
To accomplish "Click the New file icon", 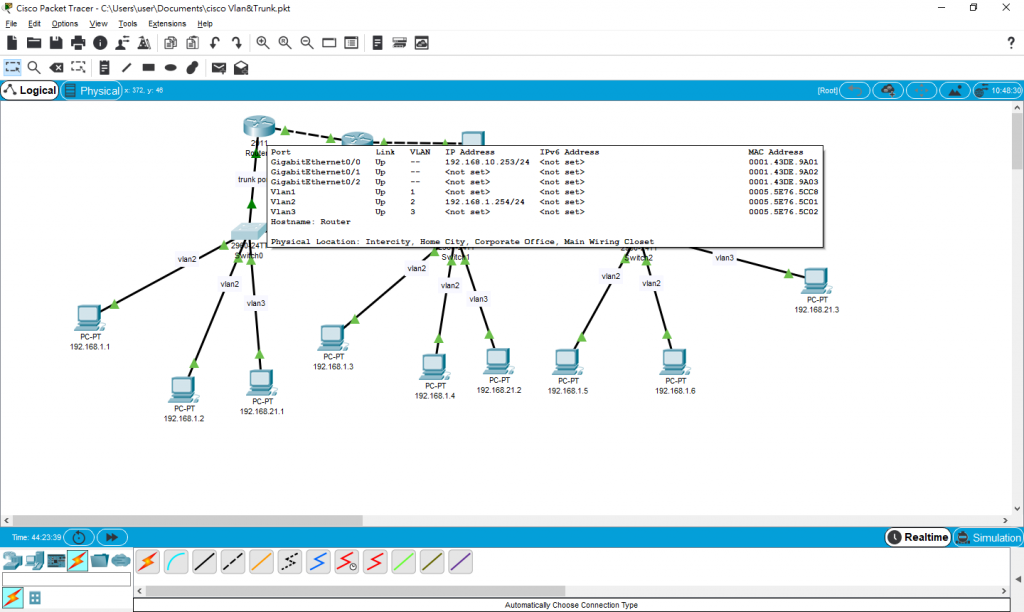I will 12,43.
